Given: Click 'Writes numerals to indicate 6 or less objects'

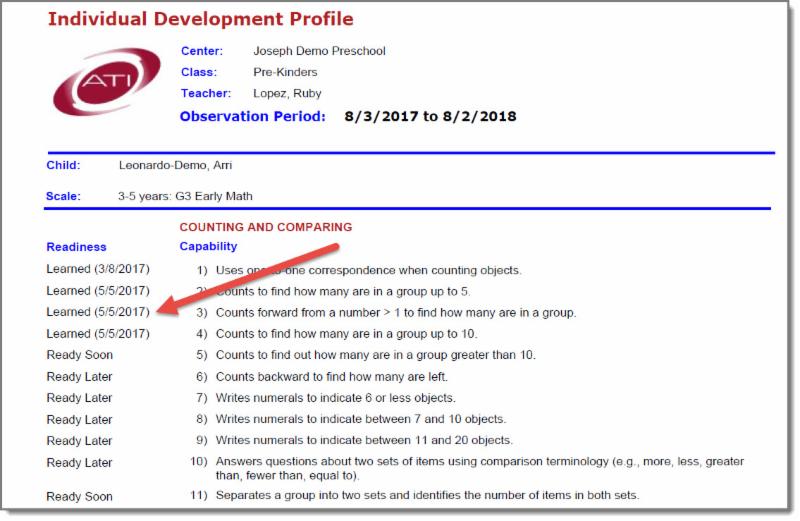Looking at the screenshot, I should click(x=336, y=398).
